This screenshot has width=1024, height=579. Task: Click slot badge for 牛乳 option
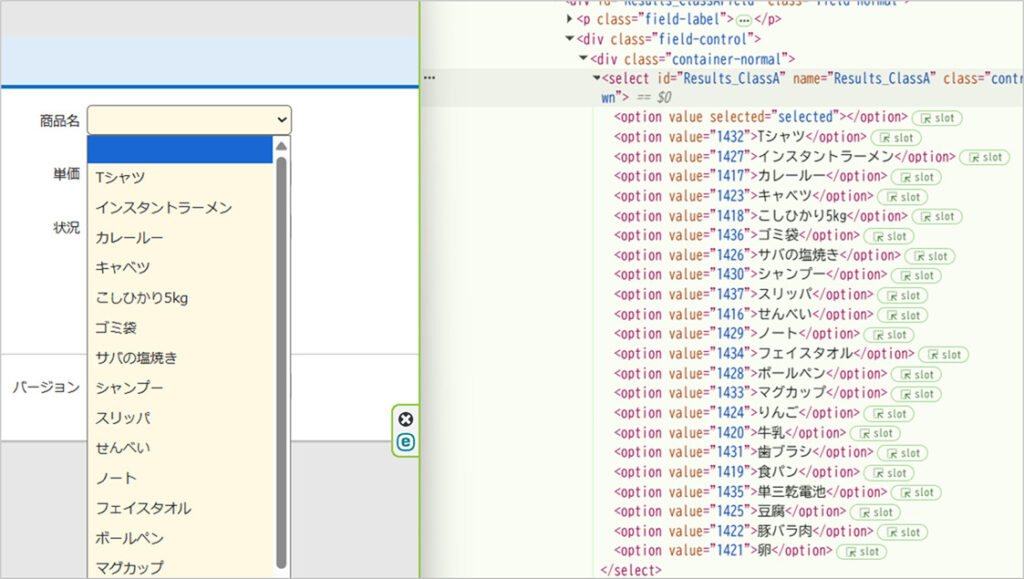875,433
